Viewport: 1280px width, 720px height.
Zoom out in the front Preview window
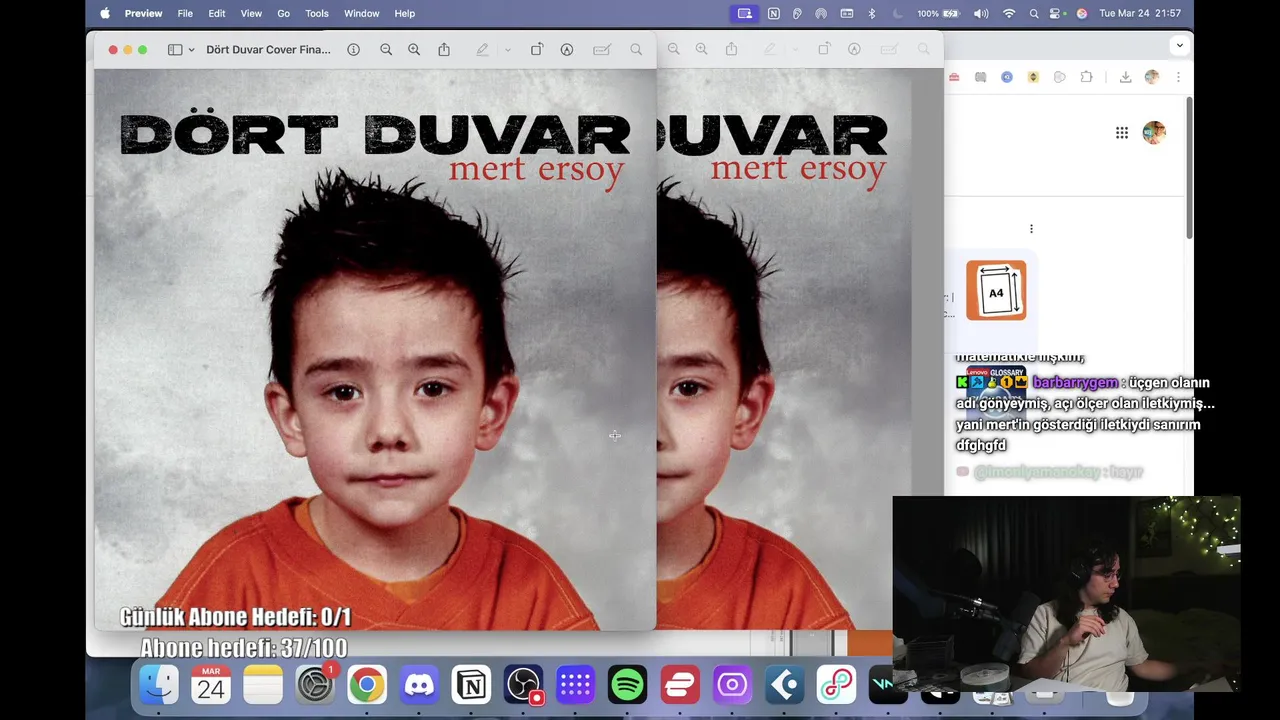tap(386, 49)
